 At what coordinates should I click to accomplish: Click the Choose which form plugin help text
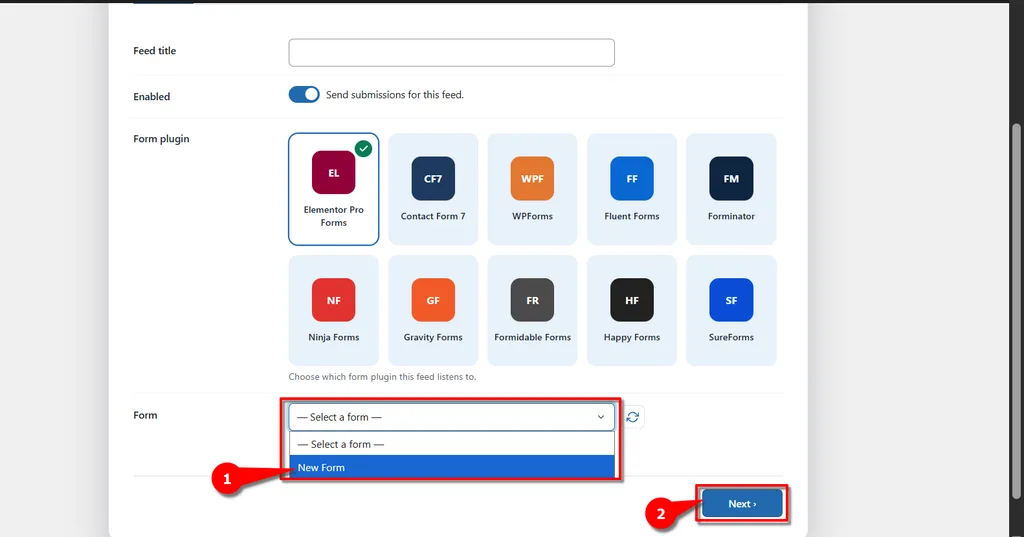tap(382, 377)
